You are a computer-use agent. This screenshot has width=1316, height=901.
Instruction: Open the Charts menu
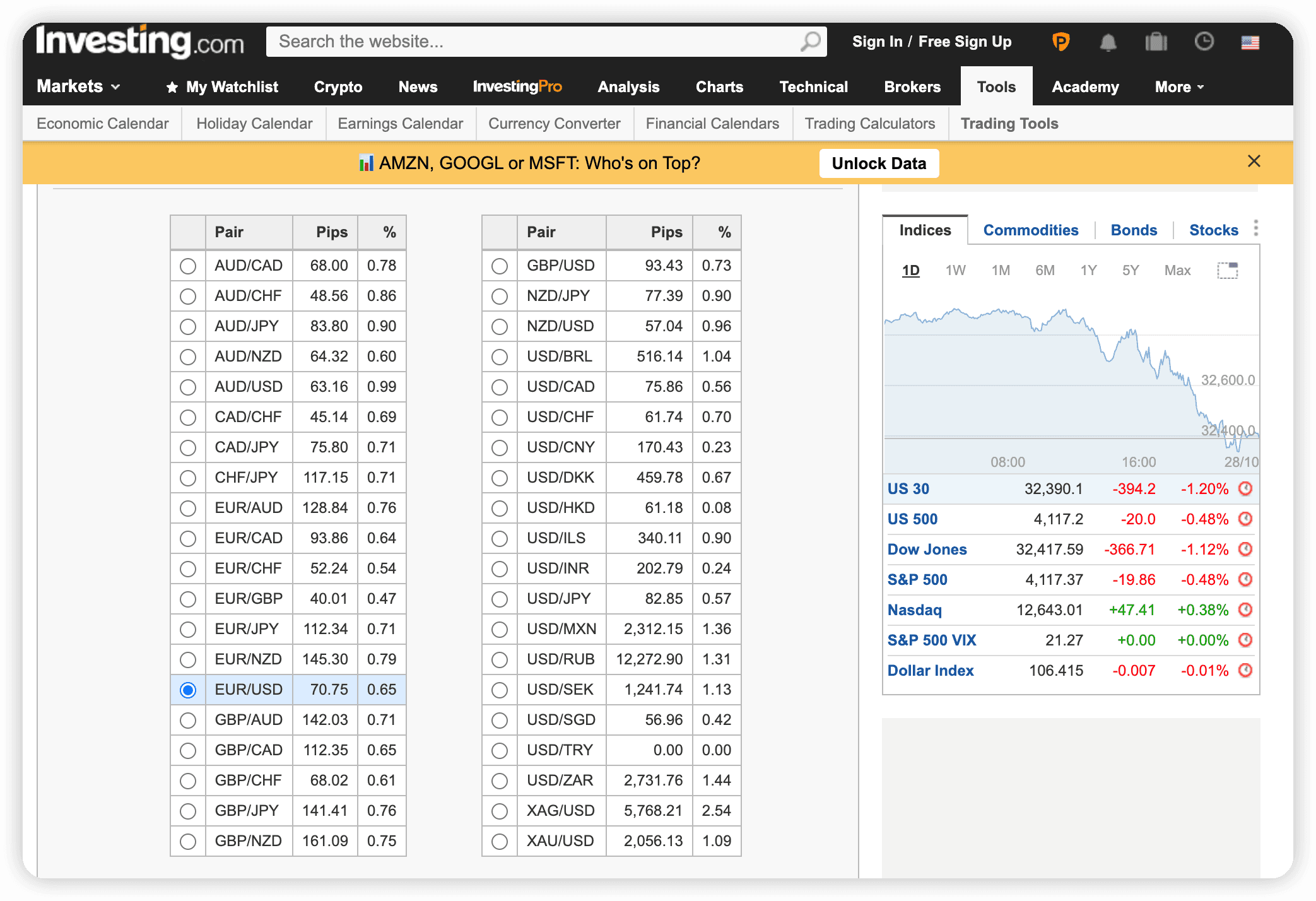[x=719, y=87]
